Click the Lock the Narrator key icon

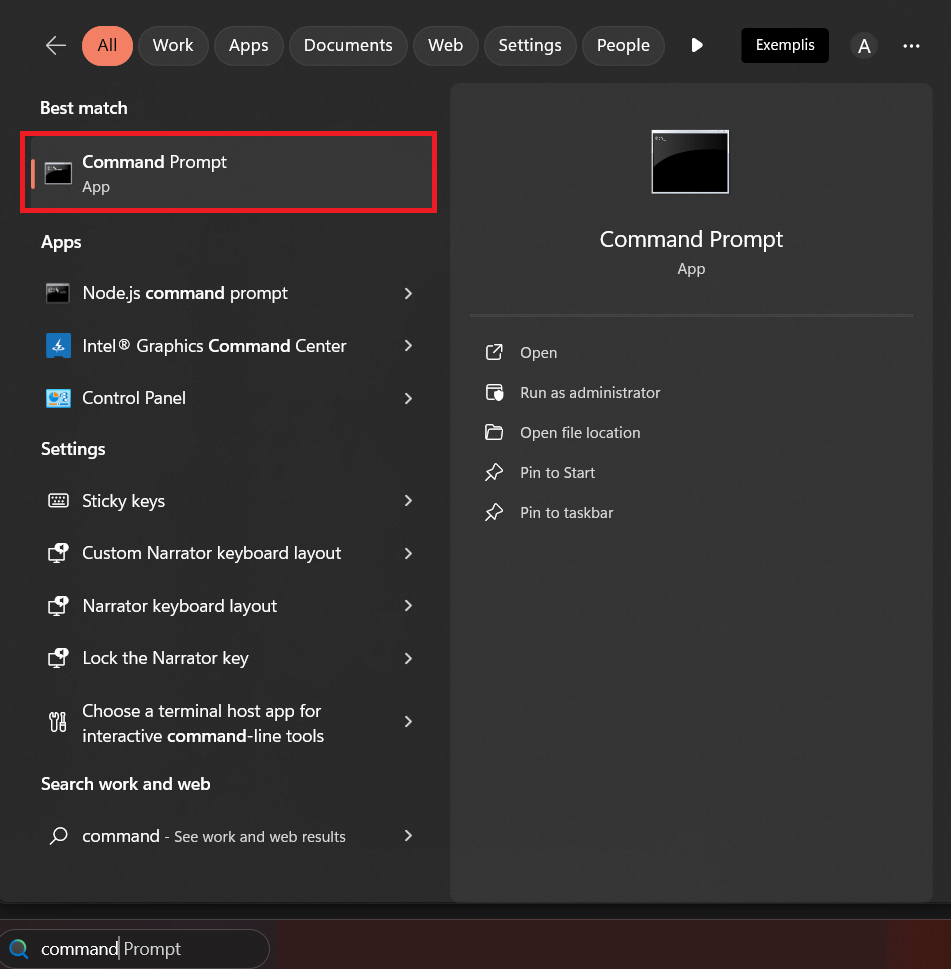click(58, 658)
